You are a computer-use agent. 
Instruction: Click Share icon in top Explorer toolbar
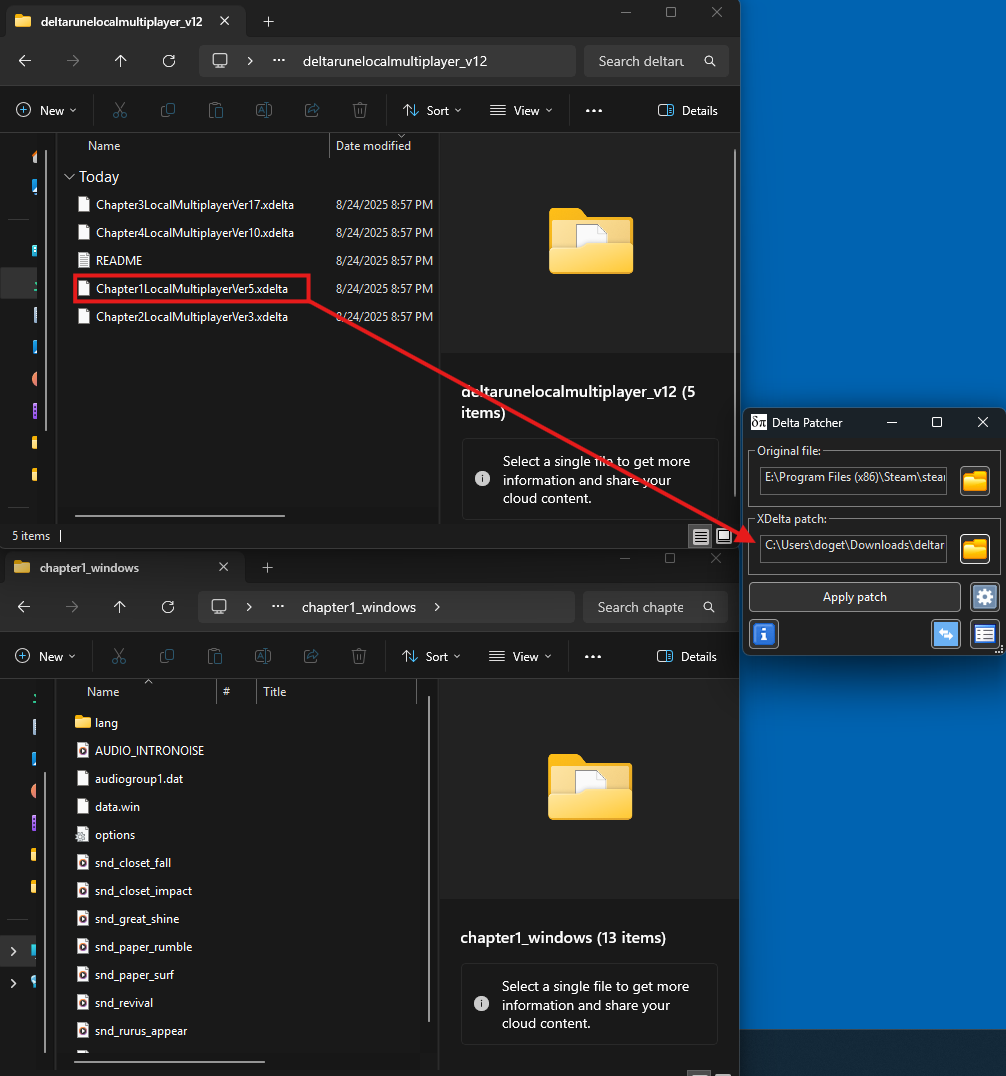[x=312, y=110]
